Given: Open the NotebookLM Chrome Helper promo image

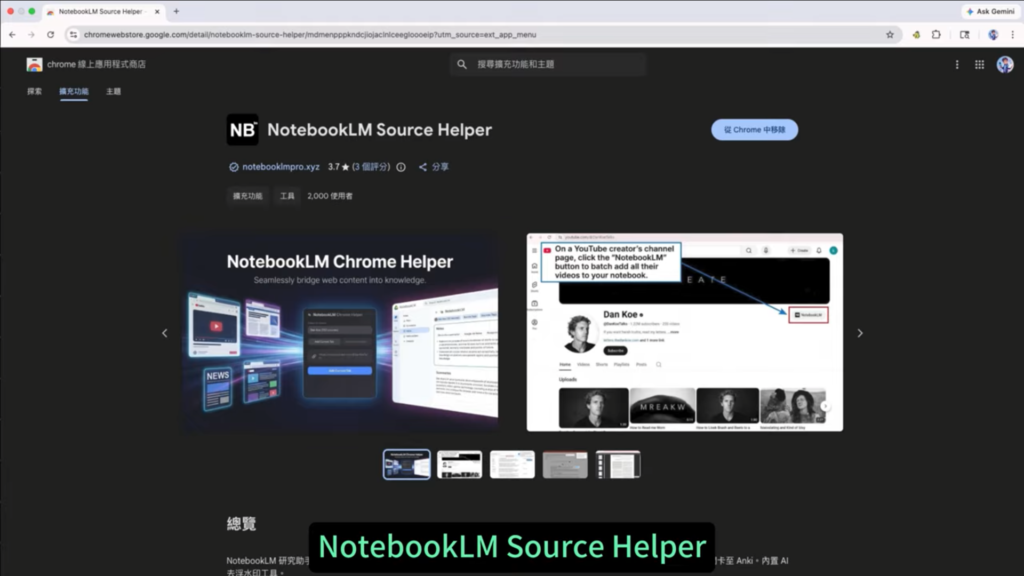Looking at the screenshot, I should (x=340, y=332).
